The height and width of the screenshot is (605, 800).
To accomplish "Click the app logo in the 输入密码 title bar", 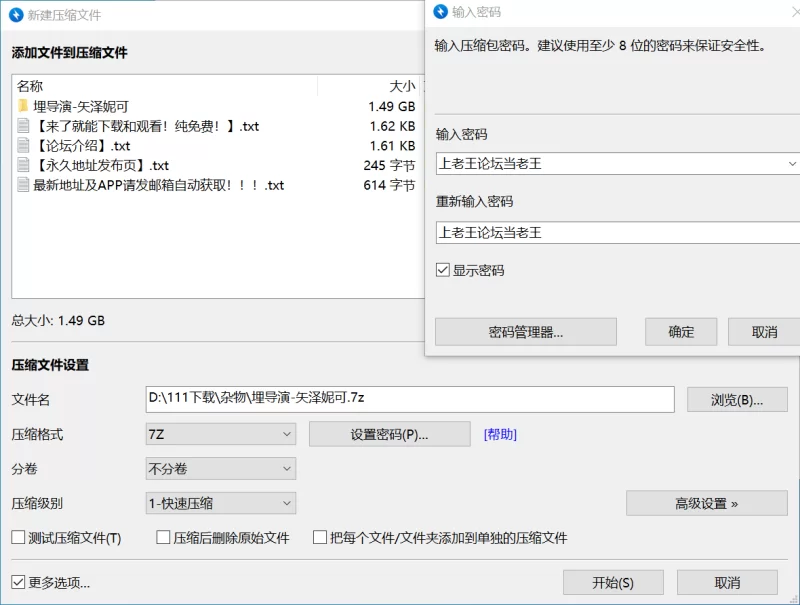I will [441, 12].
